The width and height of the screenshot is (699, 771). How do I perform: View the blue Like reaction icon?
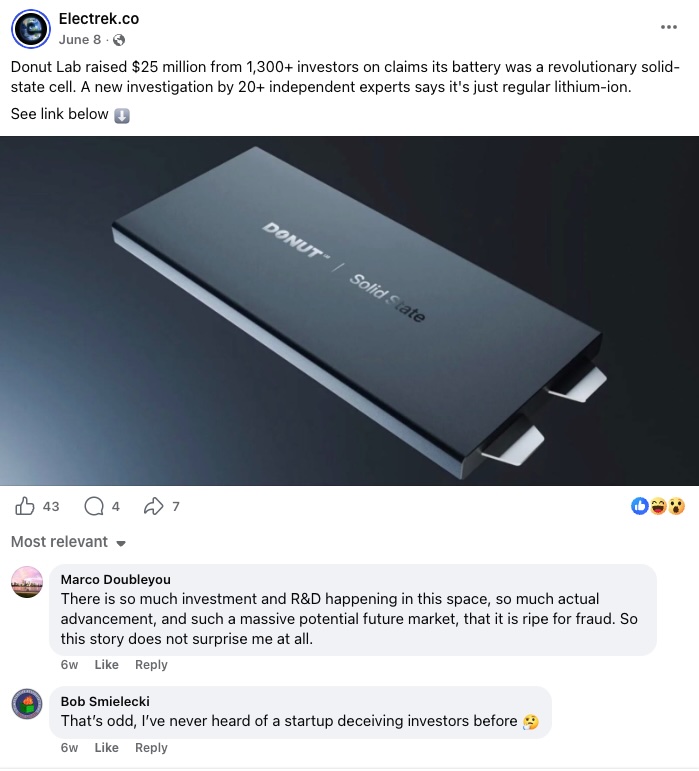pyautogui.click(x=640, y=506)
